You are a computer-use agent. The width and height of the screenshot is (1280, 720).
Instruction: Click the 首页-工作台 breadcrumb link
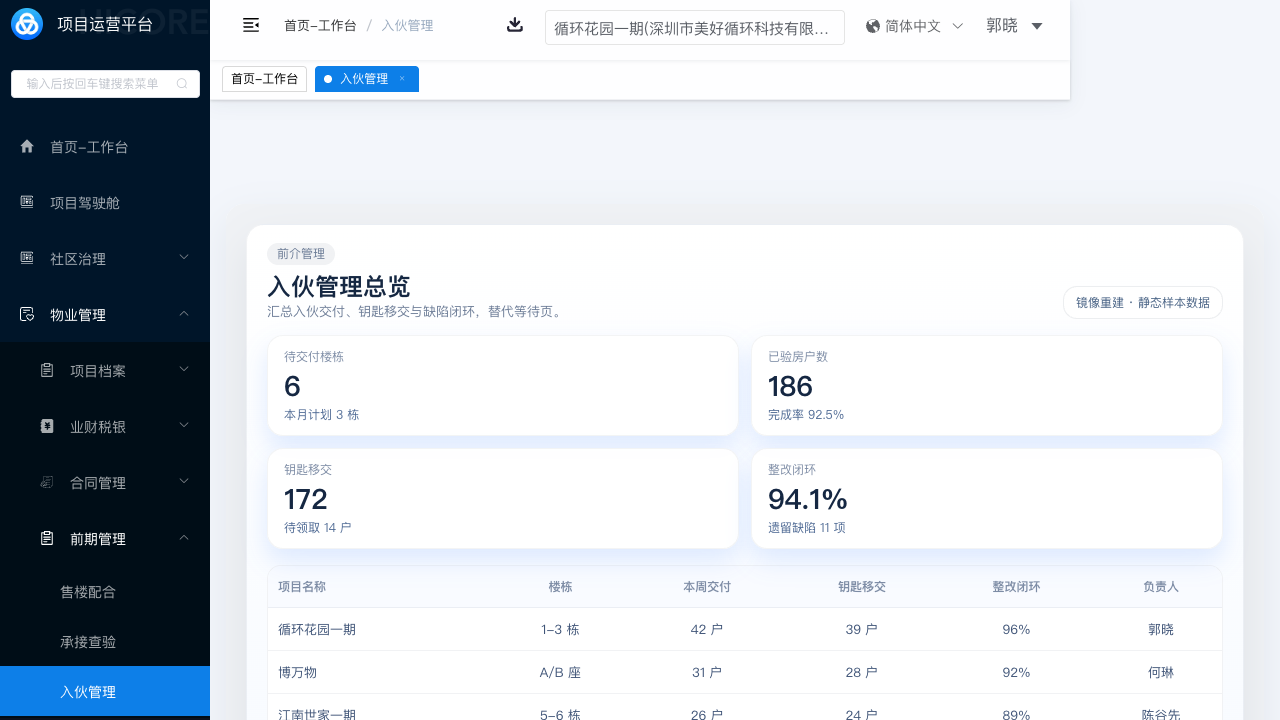(x=320, y=26)
